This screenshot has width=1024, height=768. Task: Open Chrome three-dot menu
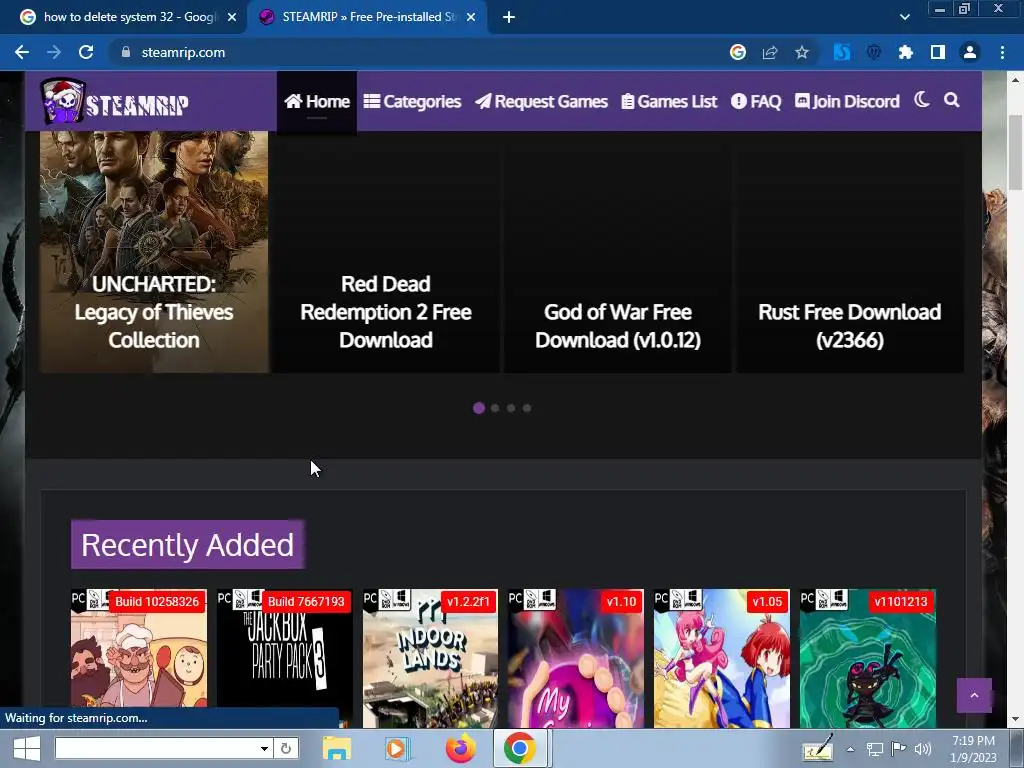click(x=1002, y=52)
